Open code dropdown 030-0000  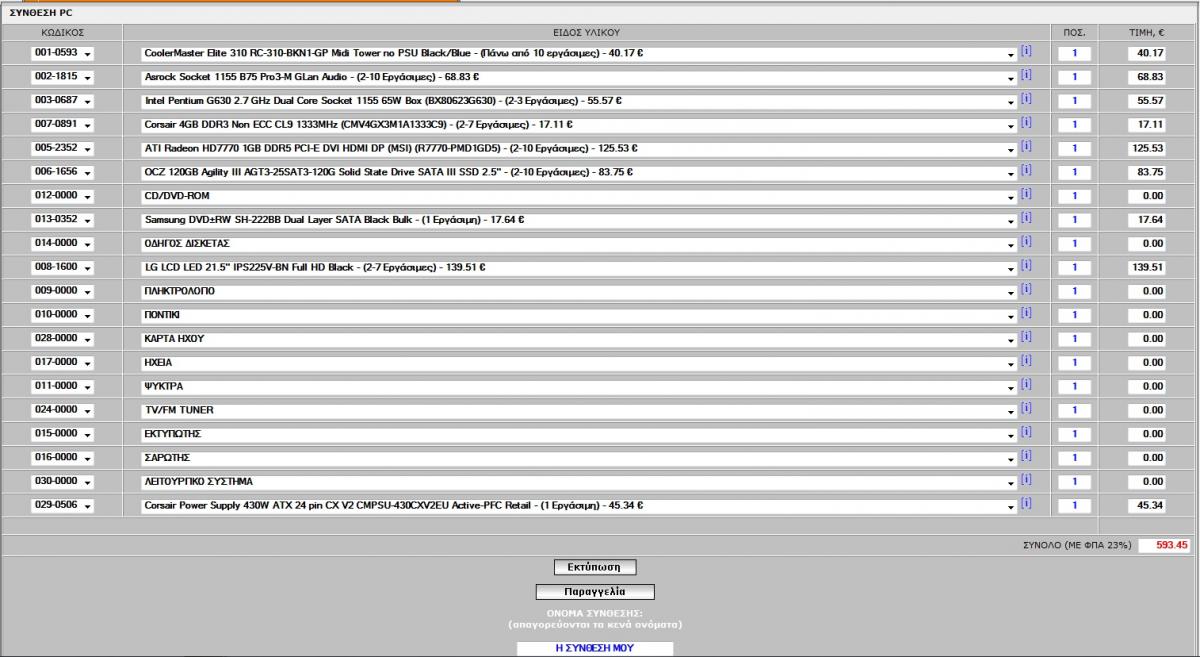pos(62,481)
